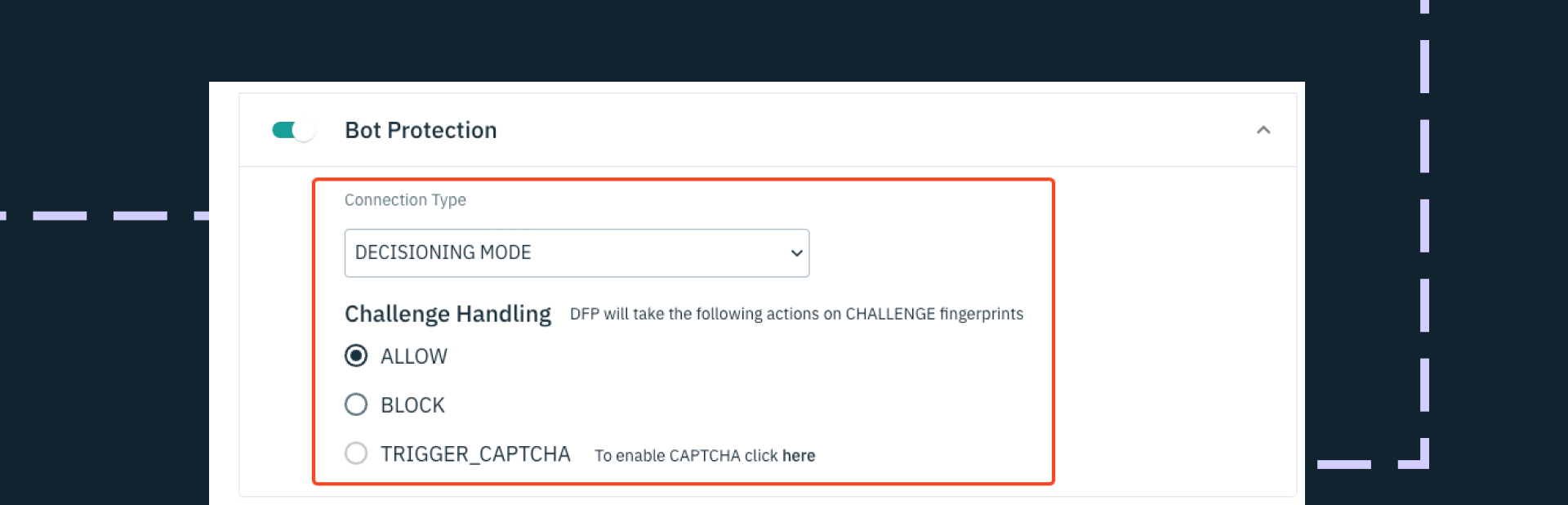Collapse the Bot Protection section chevron
The width and height of the screenshot is (1568, 505).
(1263, 130)
